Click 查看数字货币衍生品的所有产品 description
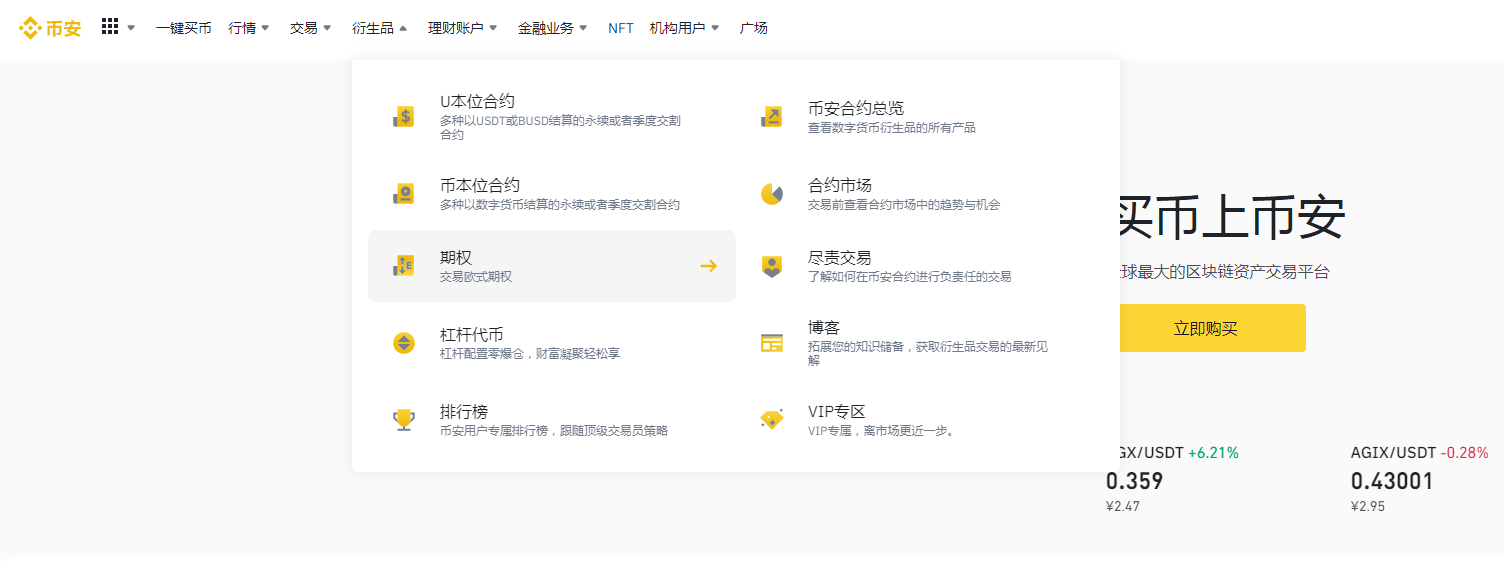 892,128
